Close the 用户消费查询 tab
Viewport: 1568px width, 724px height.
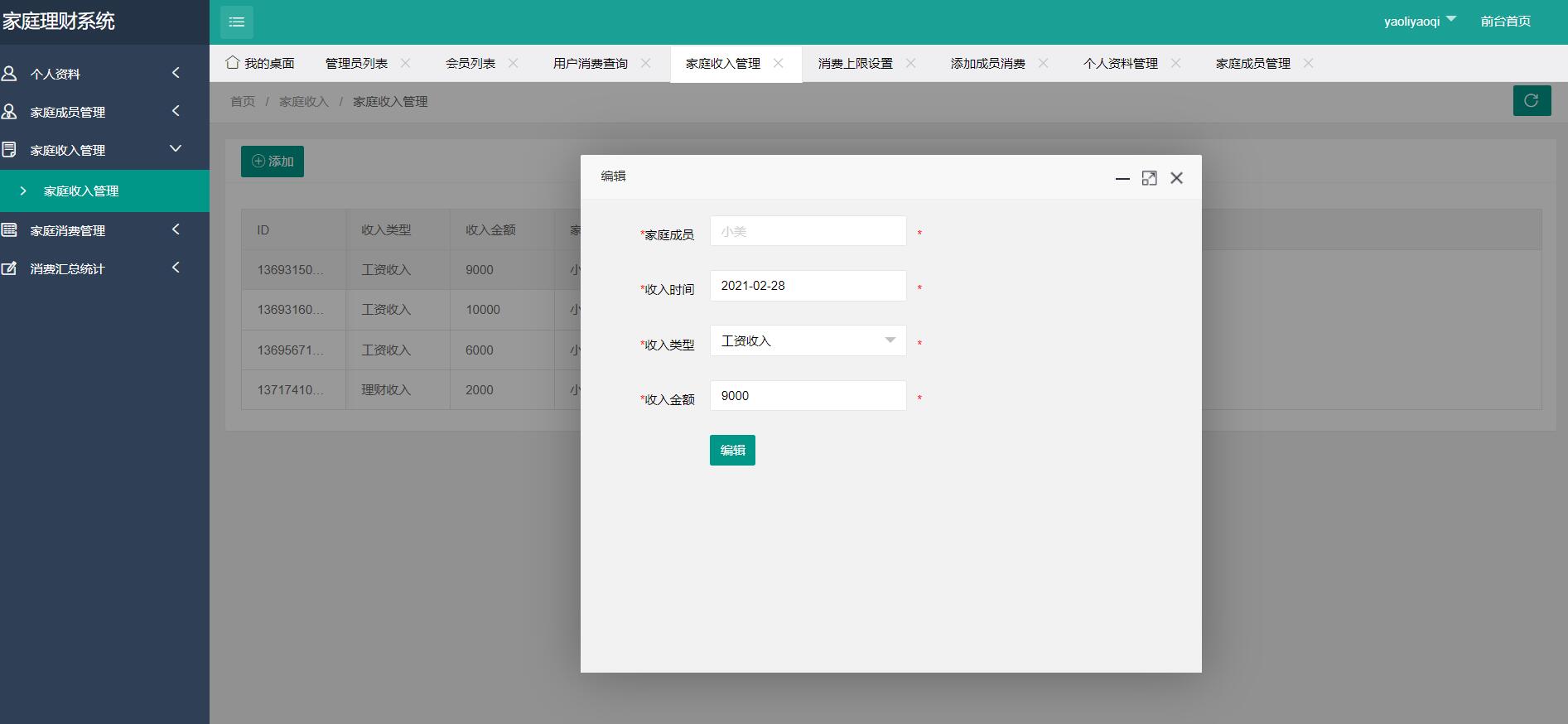(646, 63)
